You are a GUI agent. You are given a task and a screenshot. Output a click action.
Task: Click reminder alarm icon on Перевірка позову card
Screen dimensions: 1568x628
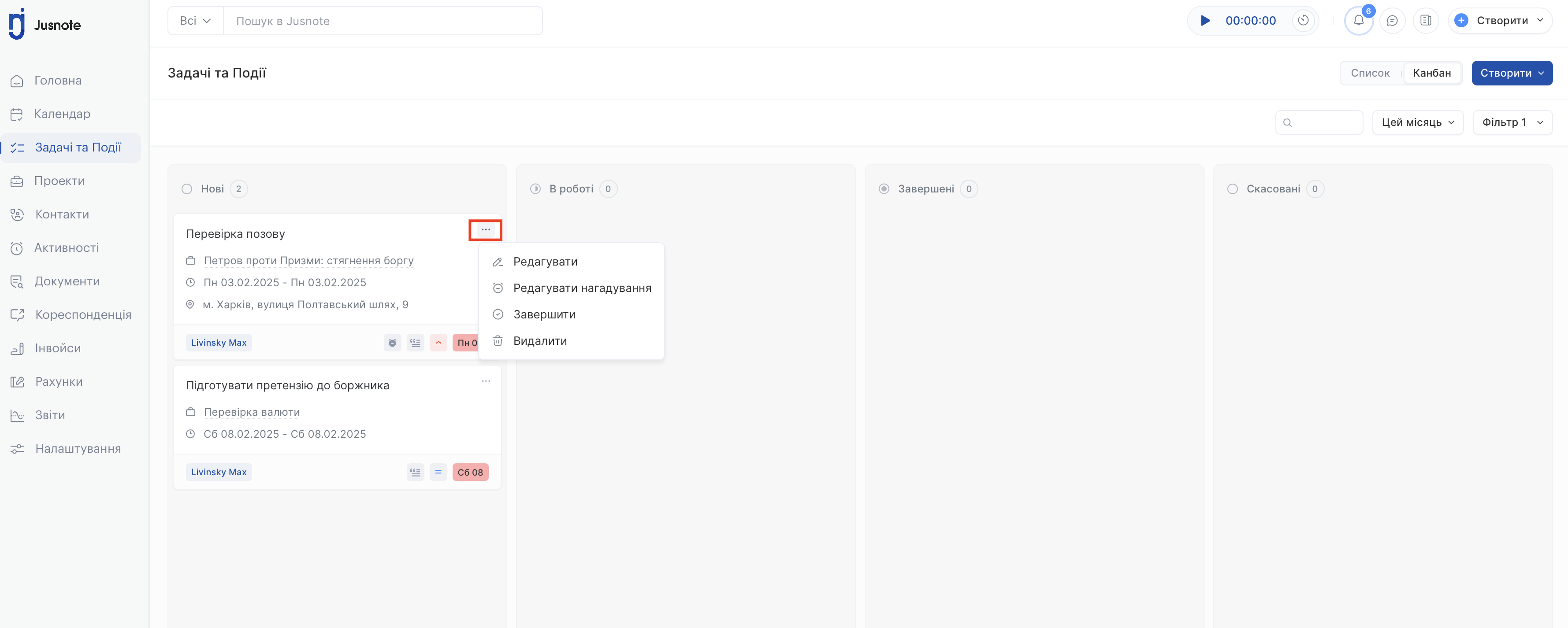pyautogui.click(x=393, y=343)
